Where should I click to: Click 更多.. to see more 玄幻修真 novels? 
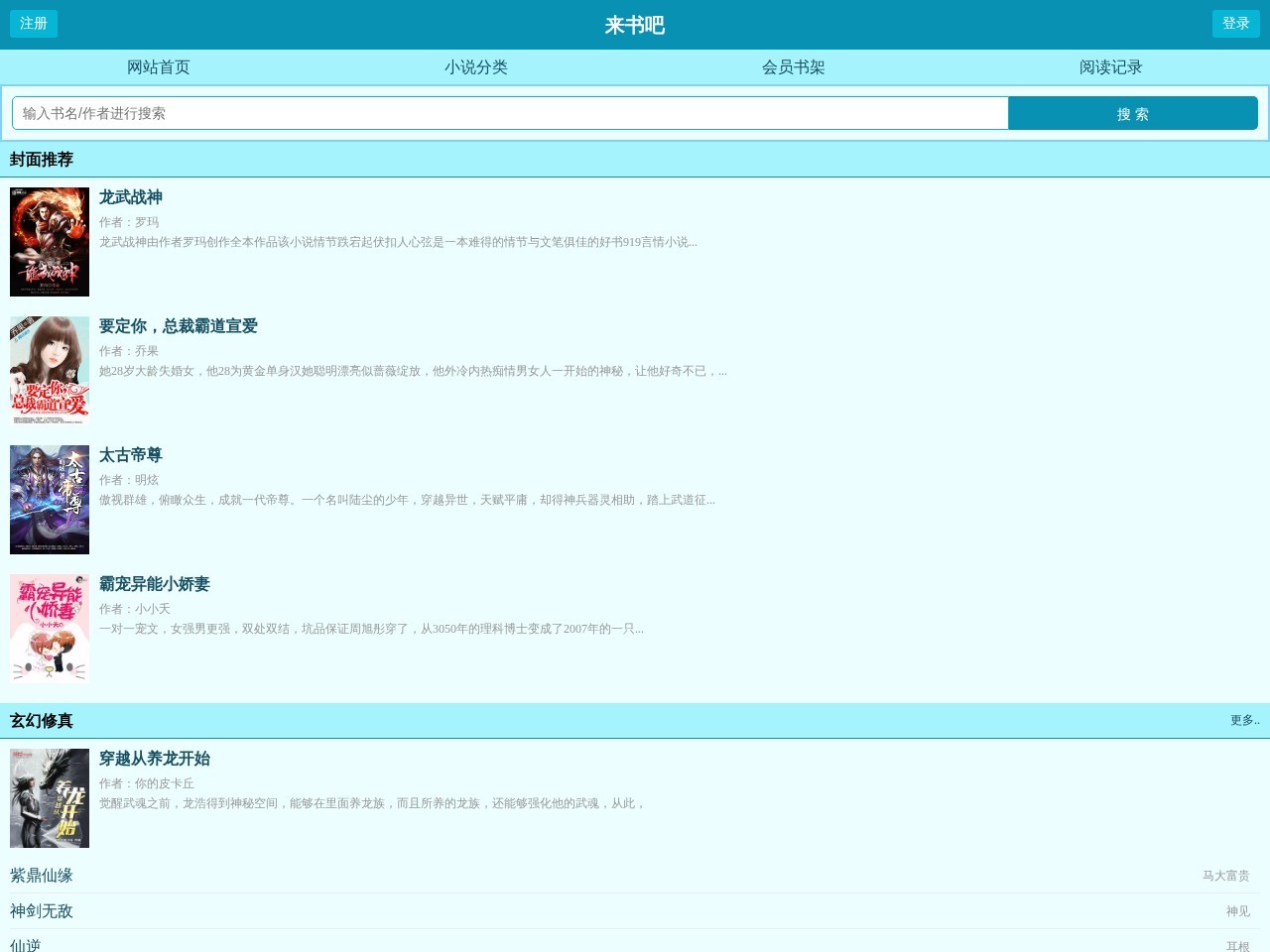(x=1244, y=721)
